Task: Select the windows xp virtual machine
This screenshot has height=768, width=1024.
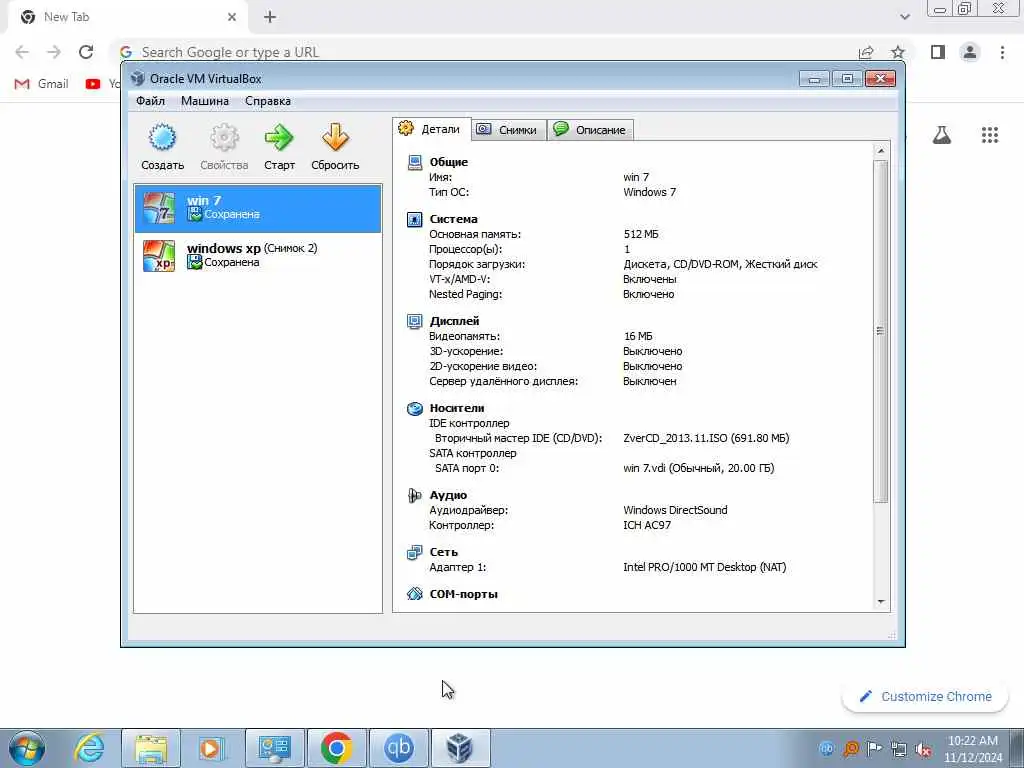Action: 258,255
